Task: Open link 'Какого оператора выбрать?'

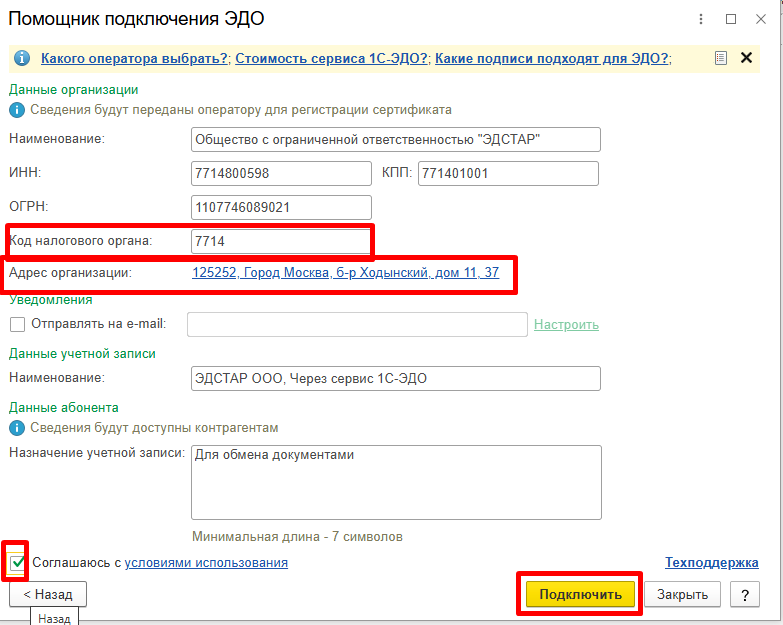Action: (x=134, y=58)
